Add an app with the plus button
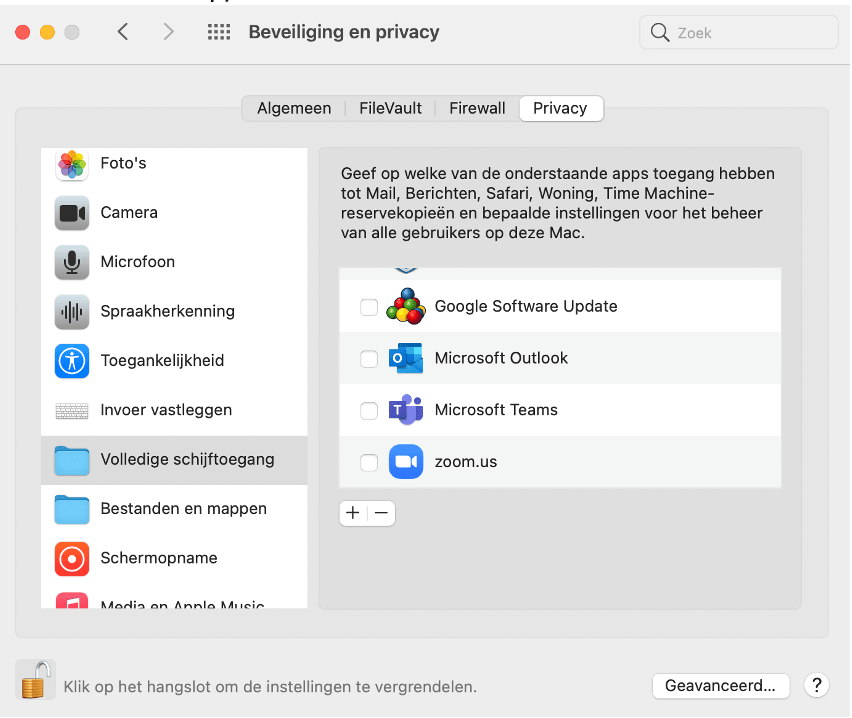Image resolution: width=852 pixels, height=718 pixels. (353, 513)
